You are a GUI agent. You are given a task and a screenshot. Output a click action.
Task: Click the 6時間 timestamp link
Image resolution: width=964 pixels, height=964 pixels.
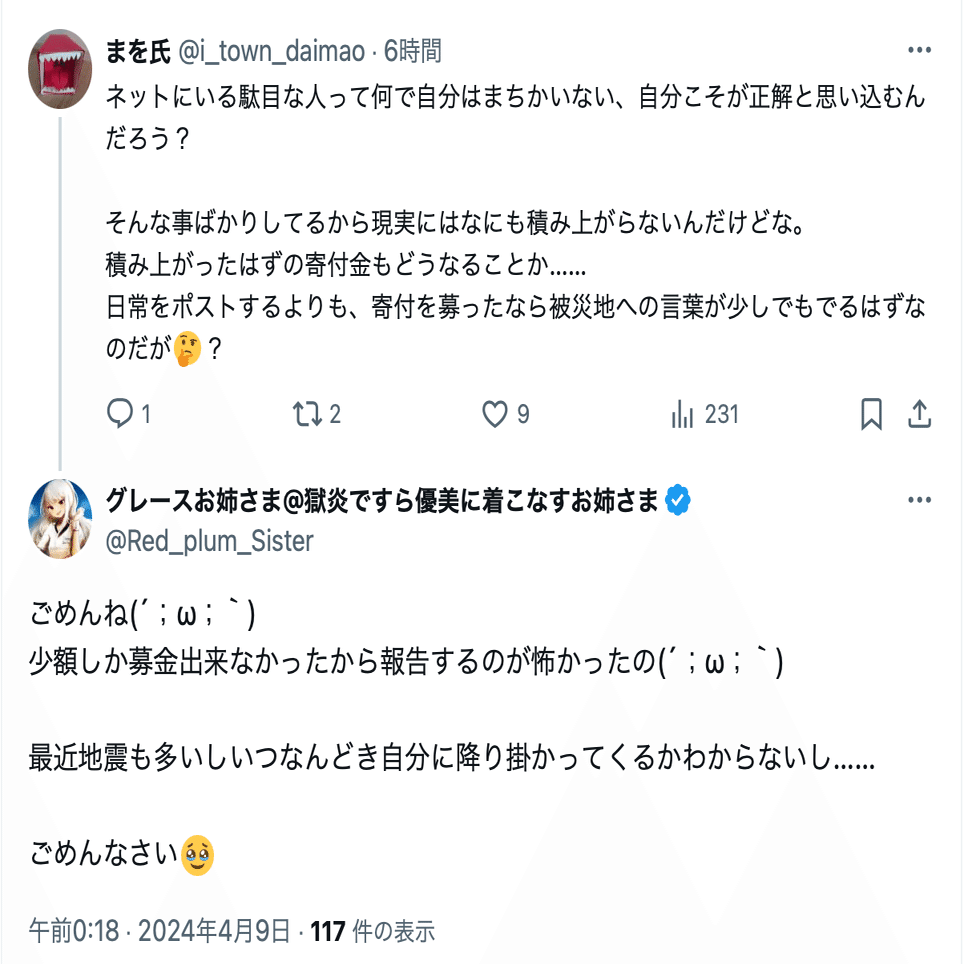click(412, 51)
